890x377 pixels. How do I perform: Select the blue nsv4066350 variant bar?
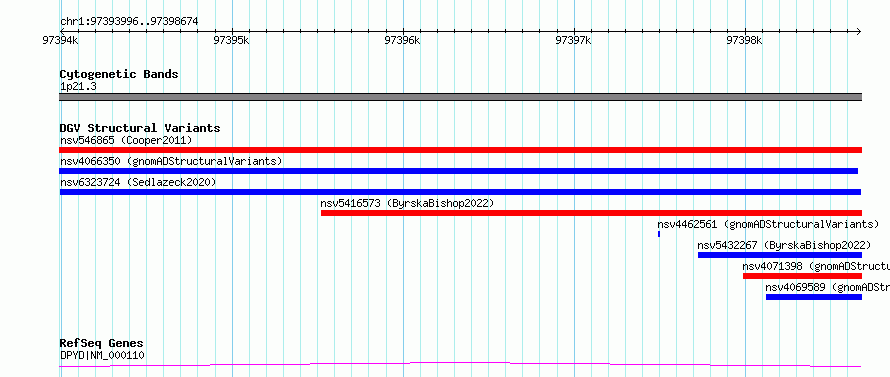pos(459,171)
